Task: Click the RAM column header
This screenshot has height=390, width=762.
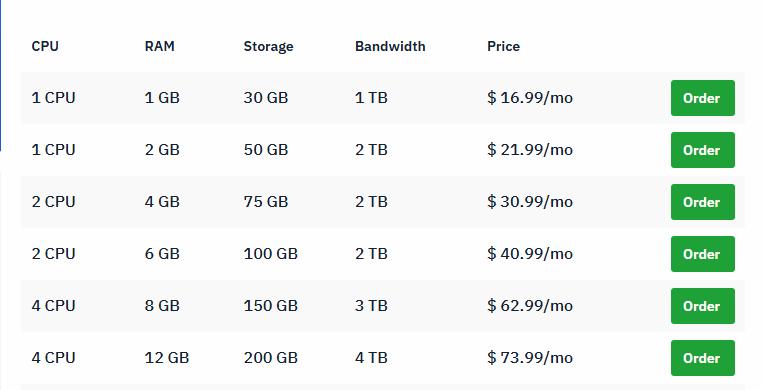Action: (x=159, y=47)
